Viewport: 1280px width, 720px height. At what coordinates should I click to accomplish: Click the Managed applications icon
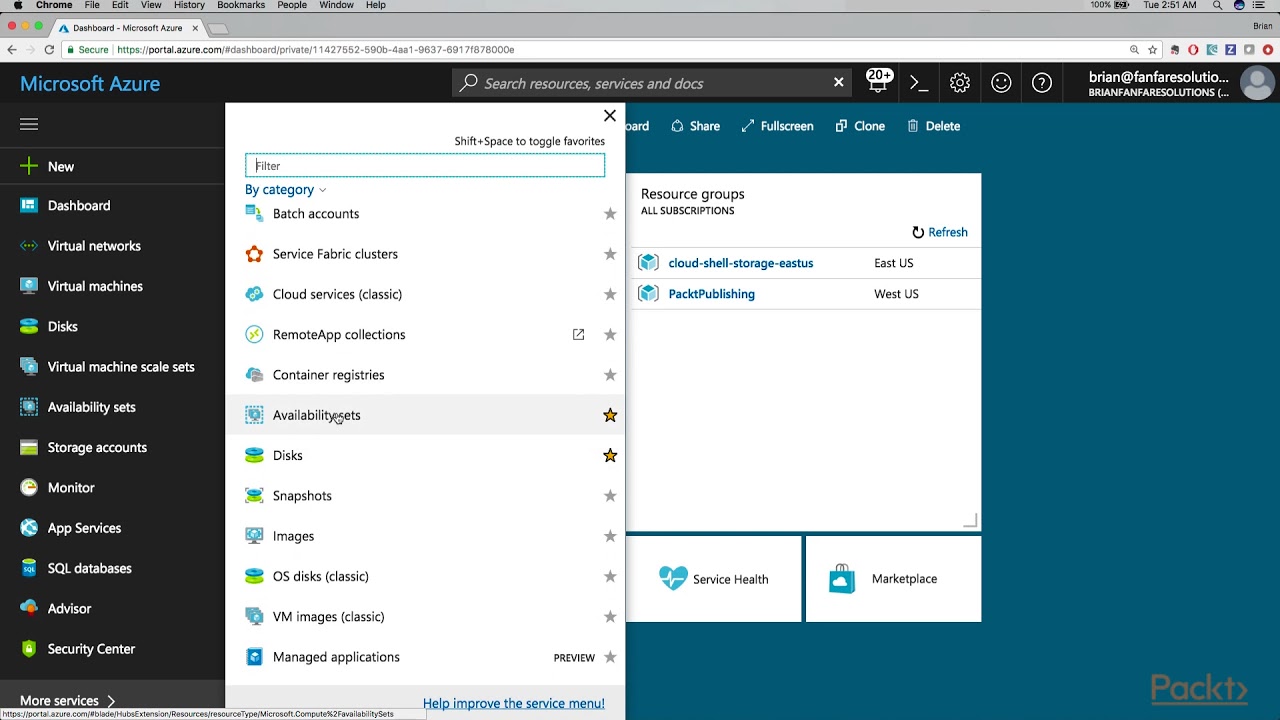[x=254, y=657]
